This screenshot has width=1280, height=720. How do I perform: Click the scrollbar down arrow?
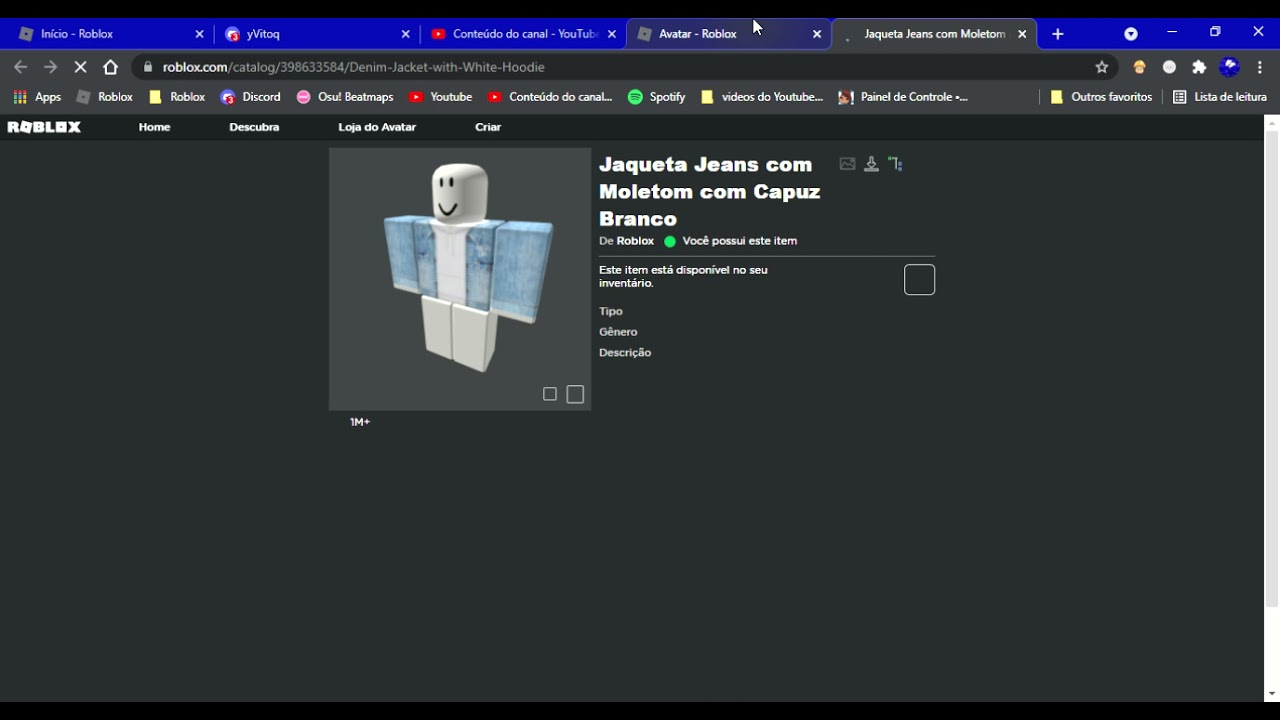click(1272, 694)
